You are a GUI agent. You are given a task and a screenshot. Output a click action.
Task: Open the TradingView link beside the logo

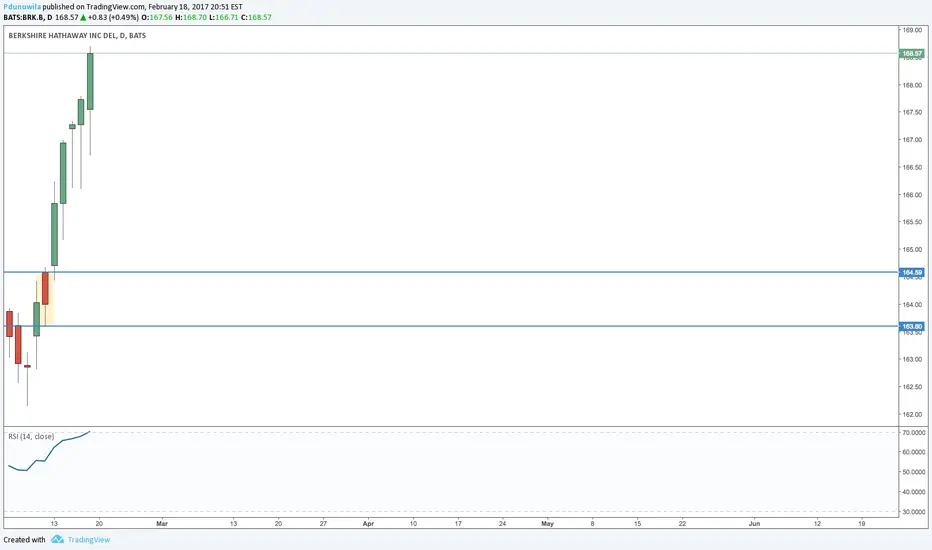tap(89, 540)
